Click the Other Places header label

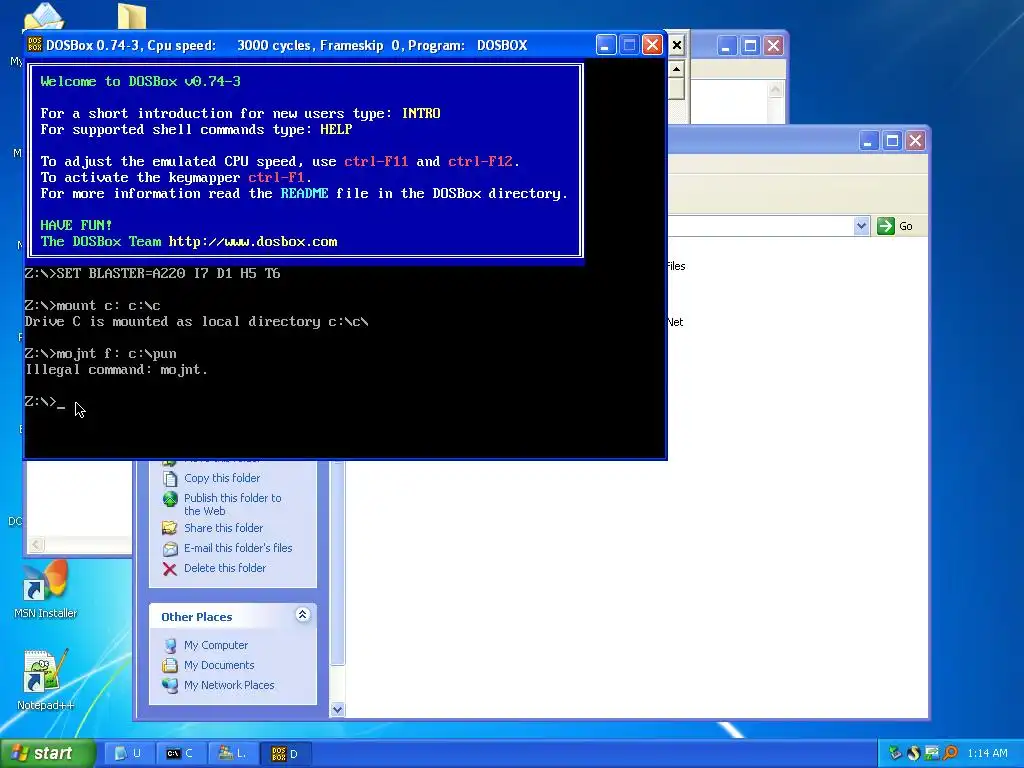pos(197,616)
